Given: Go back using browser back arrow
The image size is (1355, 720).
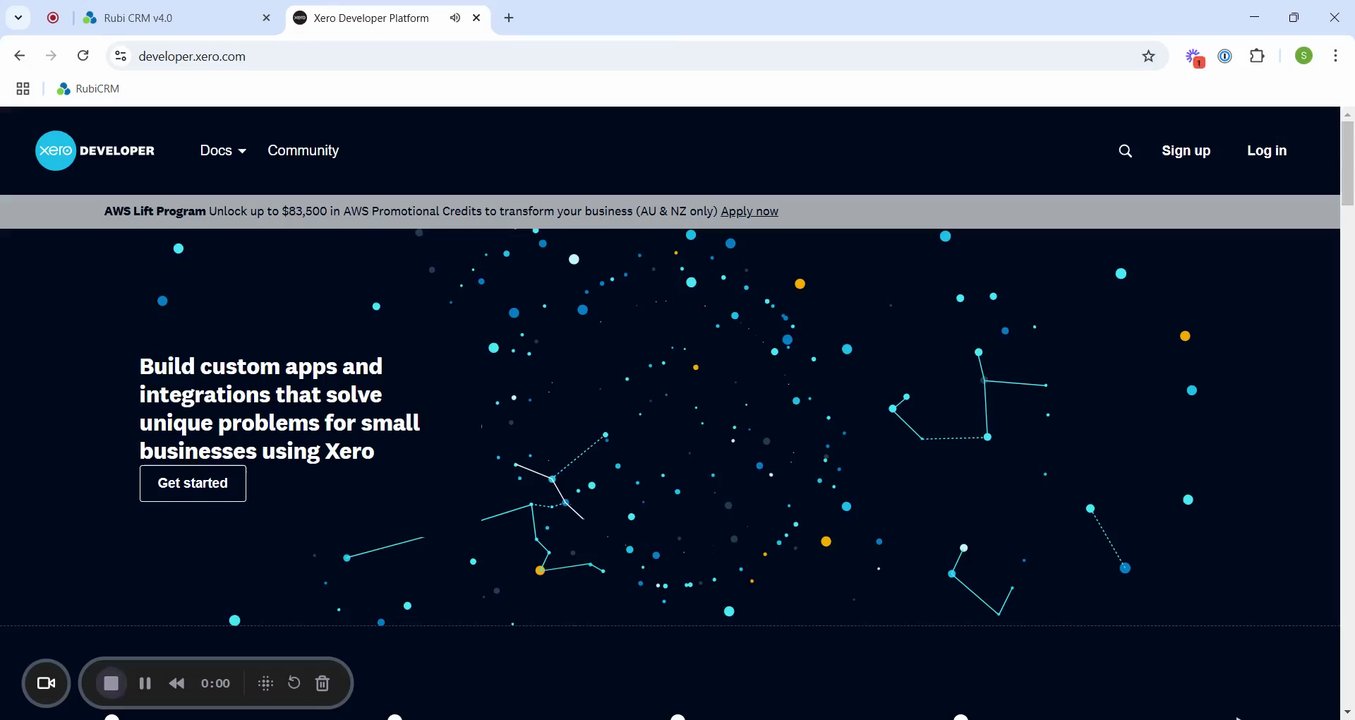Looking at the screenshot, I should coord(19,56).
